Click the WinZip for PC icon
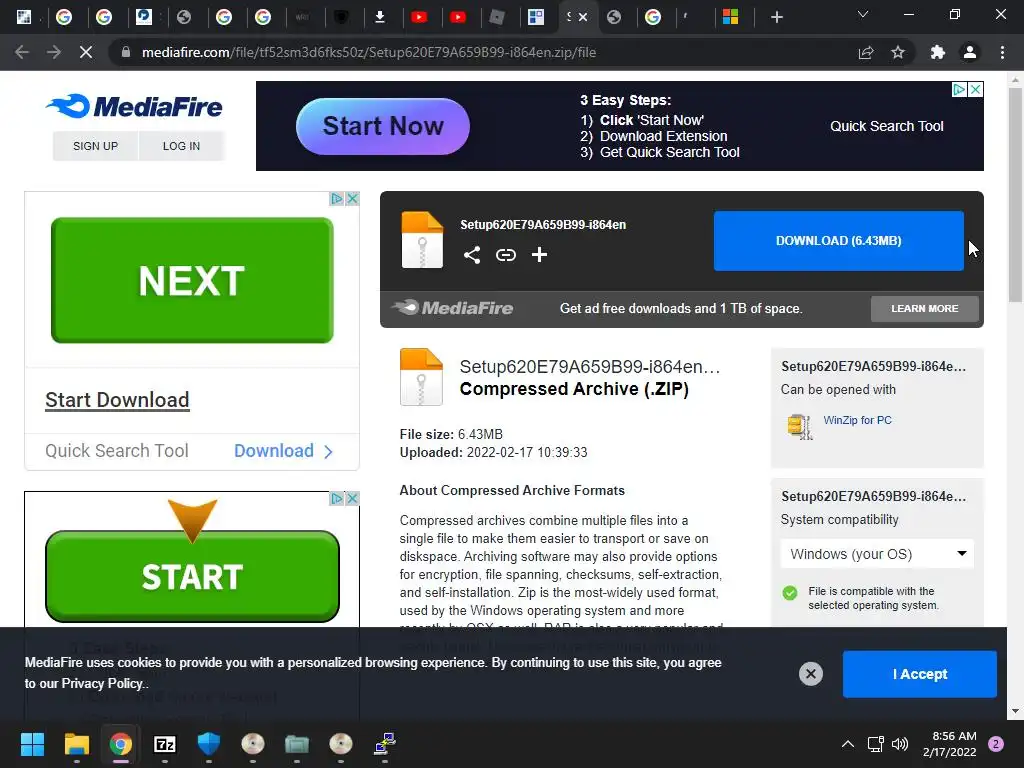 [799, 427]
